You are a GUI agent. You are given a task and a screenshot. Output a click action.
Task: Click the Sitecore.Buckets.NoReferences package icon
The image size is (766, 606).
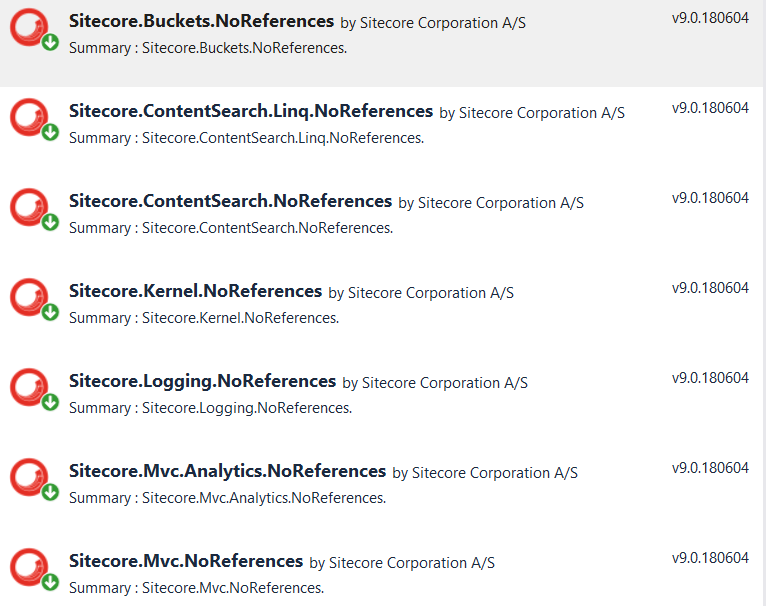point(32,29)
